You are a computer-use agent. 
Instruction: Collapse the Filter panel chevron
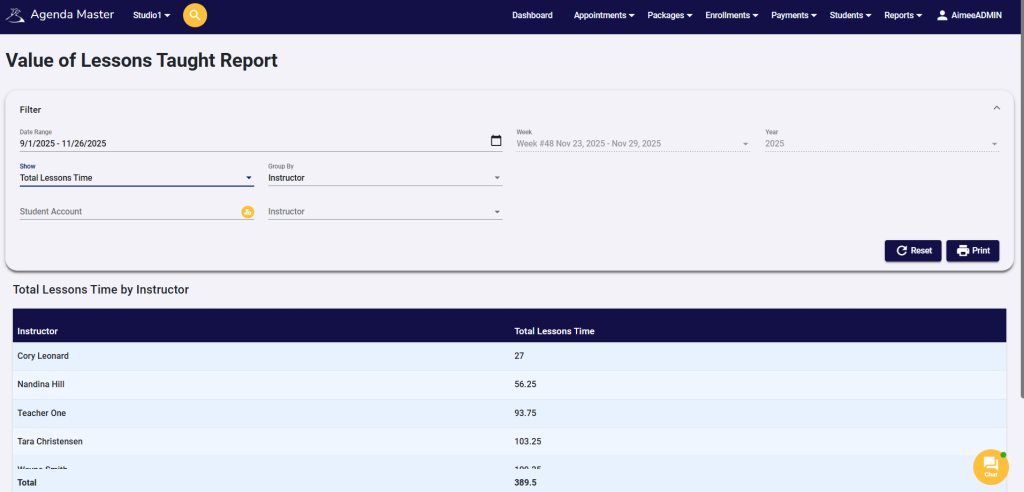pyautogui.click(x=996, y=108)
